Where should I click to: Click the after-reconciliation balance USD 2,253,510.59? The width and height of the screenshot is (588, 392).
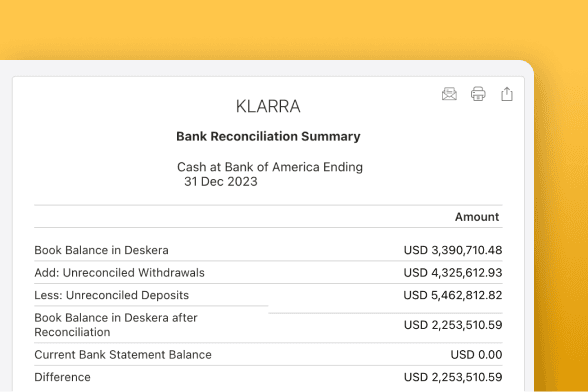pos(453,325)
